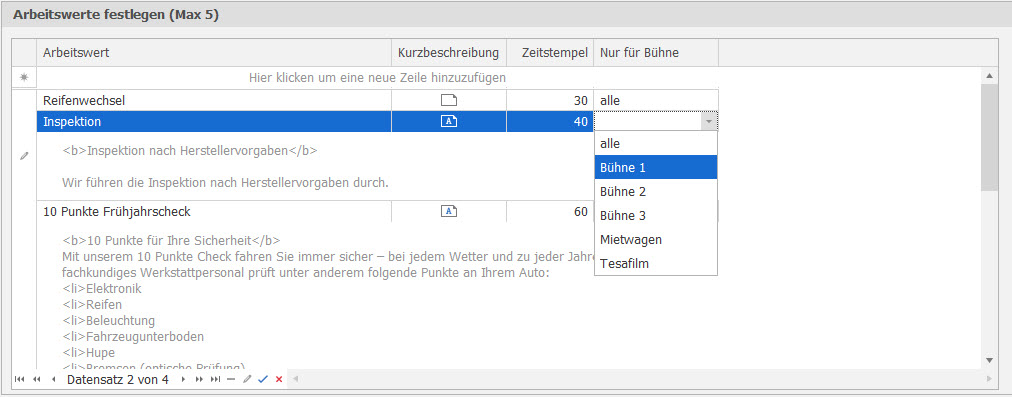Image resolution: width=1012 pixels, height=397 pixels.
Task: Sort by Kurzbeschreibung column header
Action: [x=449, y=53]
